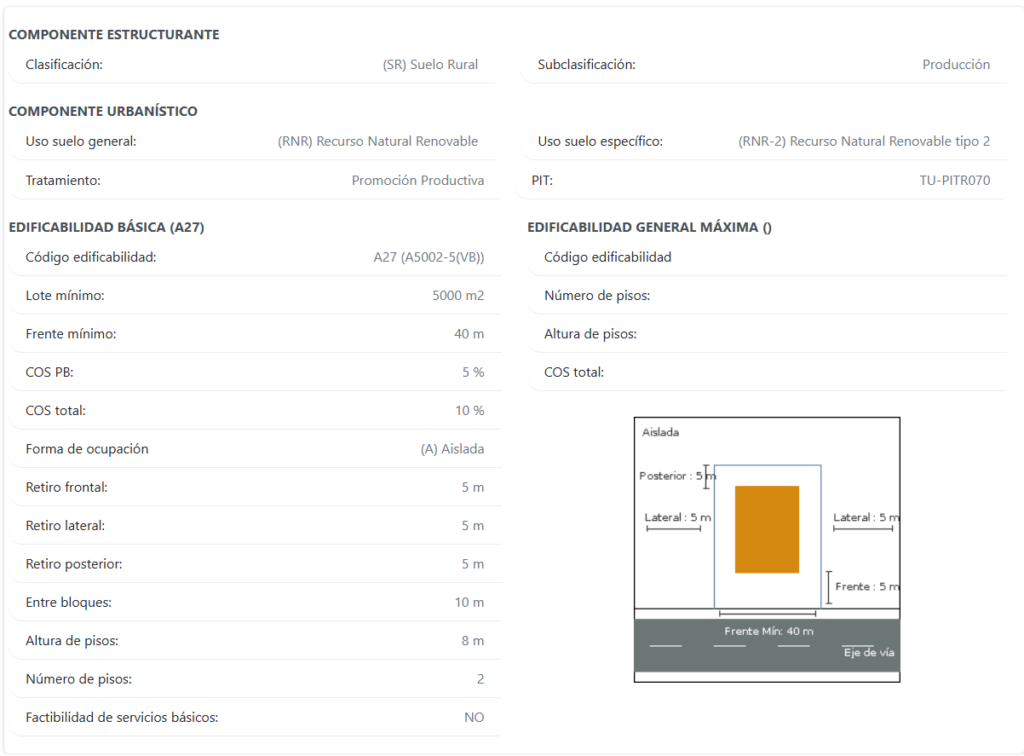Click the A27 (A5002-5(VB)) edificabilidad code
Screen dimensions: 1024x756
point(429,257)
